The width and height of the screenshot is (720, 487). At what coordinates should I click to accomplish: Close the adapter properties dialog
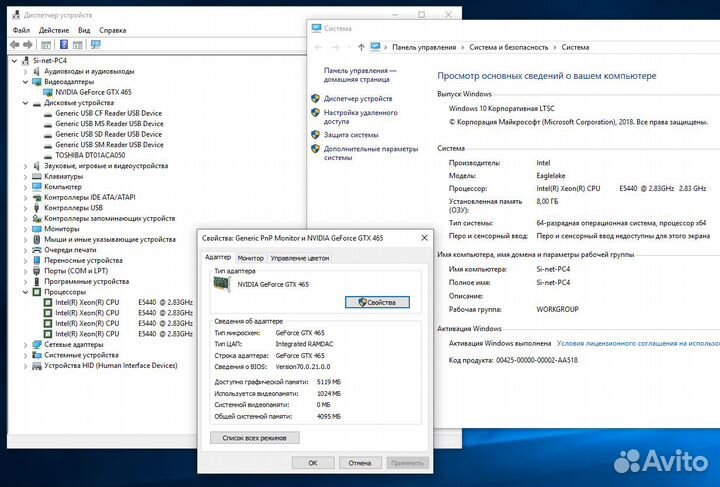click(424, 238)
